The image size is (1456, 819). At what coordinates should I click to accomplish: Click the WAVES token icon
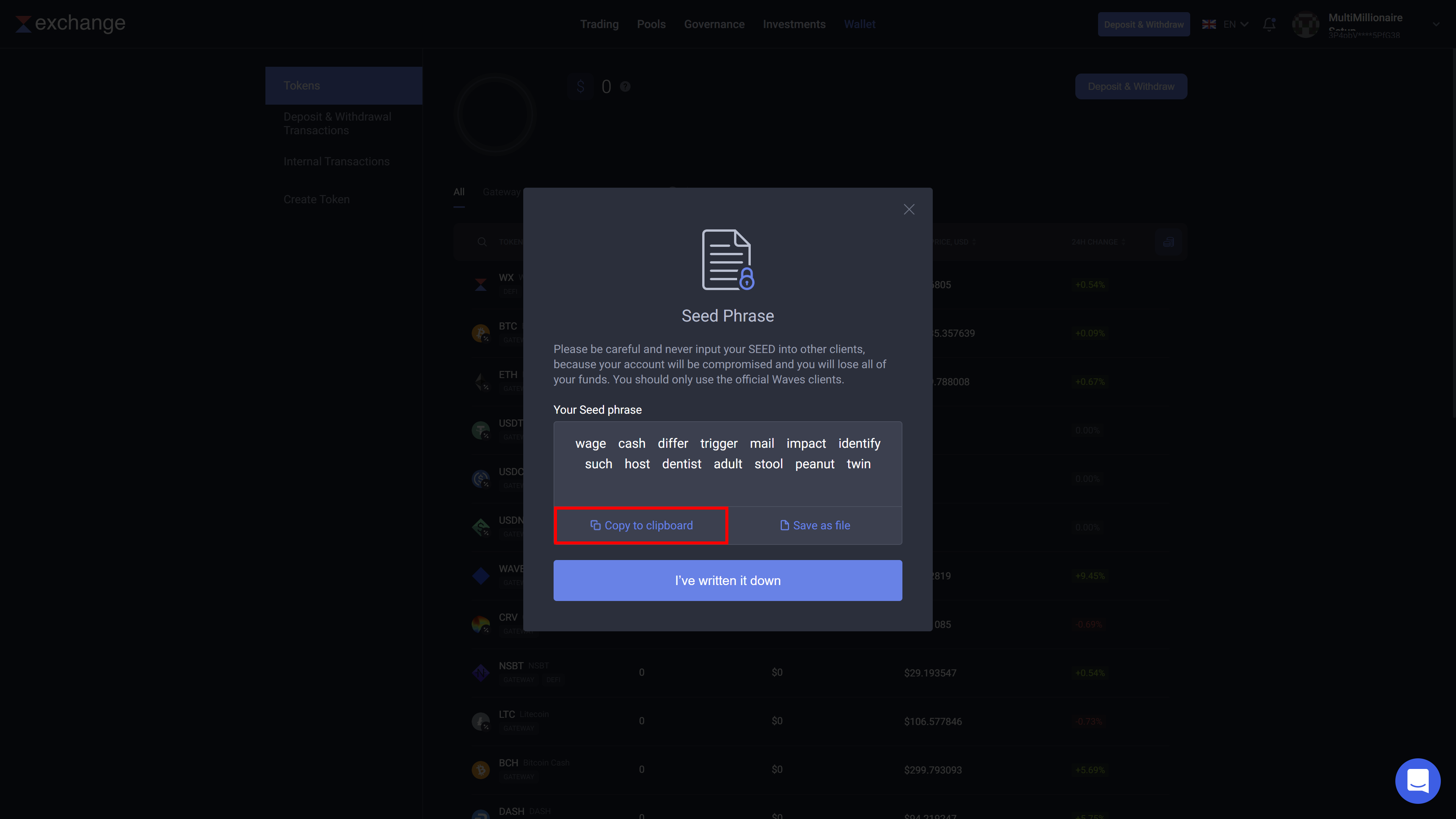[x=480, y=576]
